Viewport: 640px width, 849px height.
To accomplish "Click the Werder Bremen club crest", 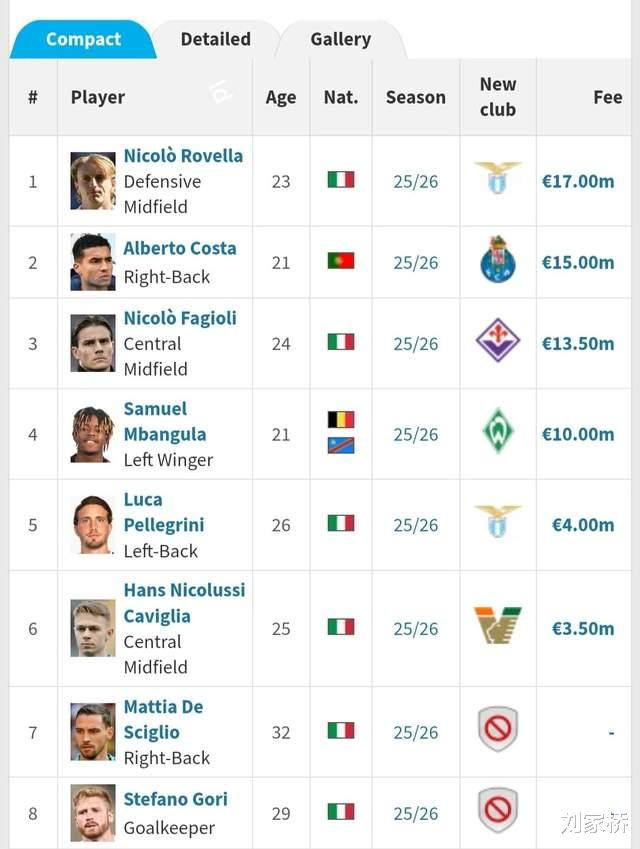I will 498,431.
